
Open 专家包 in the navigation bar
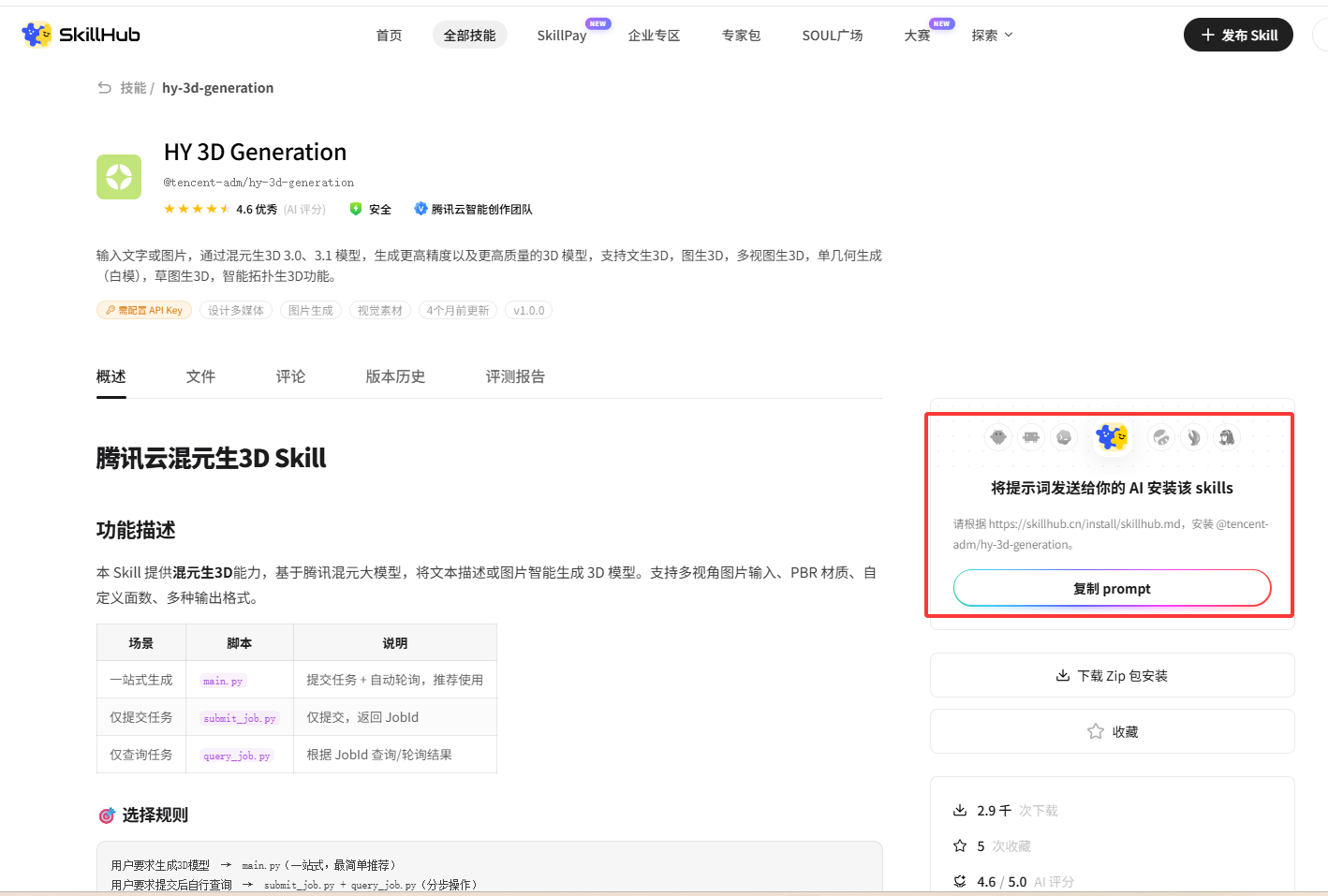pyautogui.click(x=741, y=36)
